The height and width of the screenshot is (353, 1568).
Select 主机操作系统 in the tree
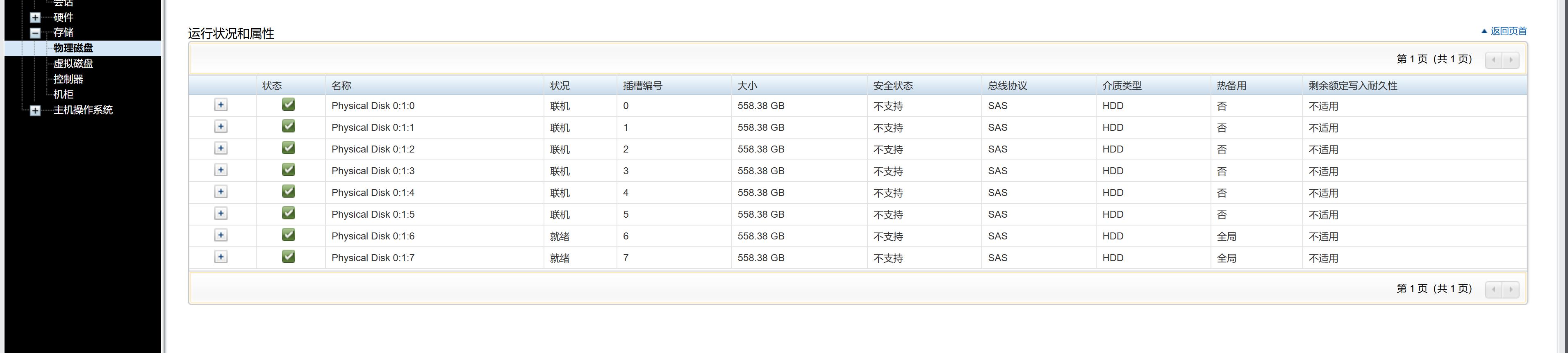pos(83,110)
